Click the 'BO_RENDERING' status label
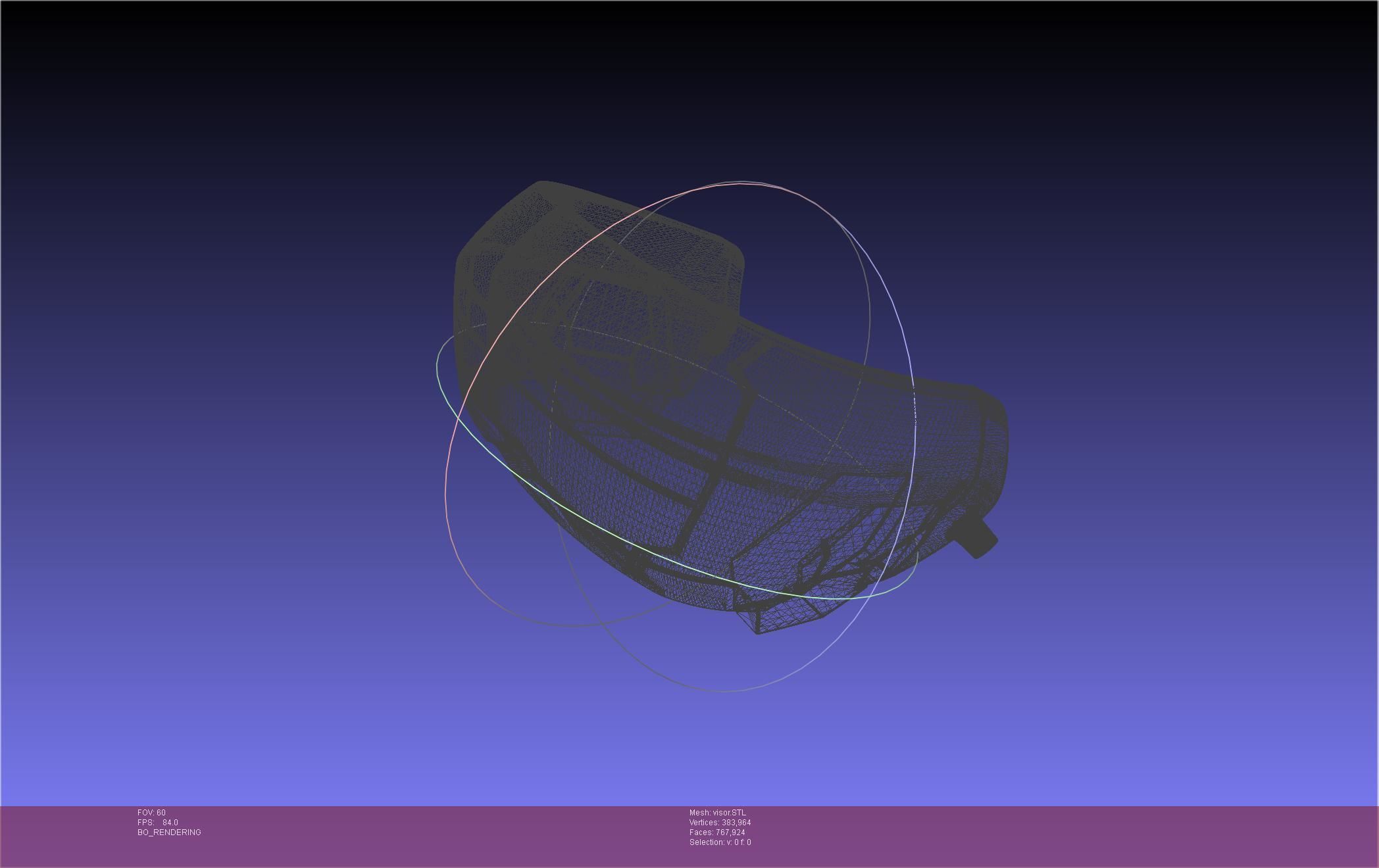This screenshot has height=868, width=1379. (x=169, y=832)
